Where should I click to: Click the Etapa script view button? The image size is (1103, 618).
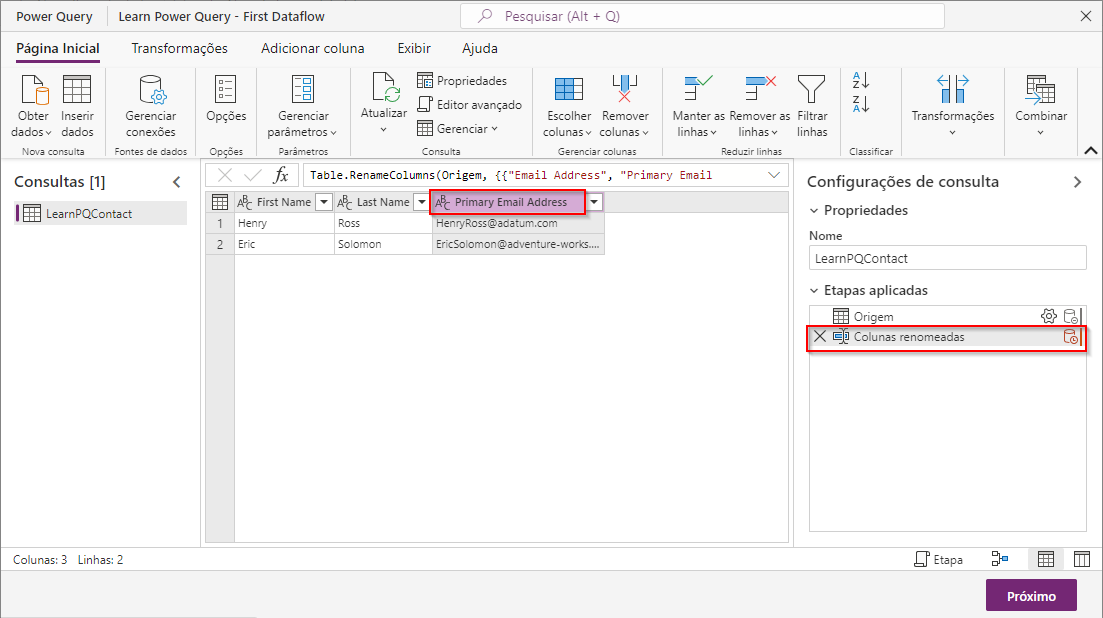click(x=938, y=560)
